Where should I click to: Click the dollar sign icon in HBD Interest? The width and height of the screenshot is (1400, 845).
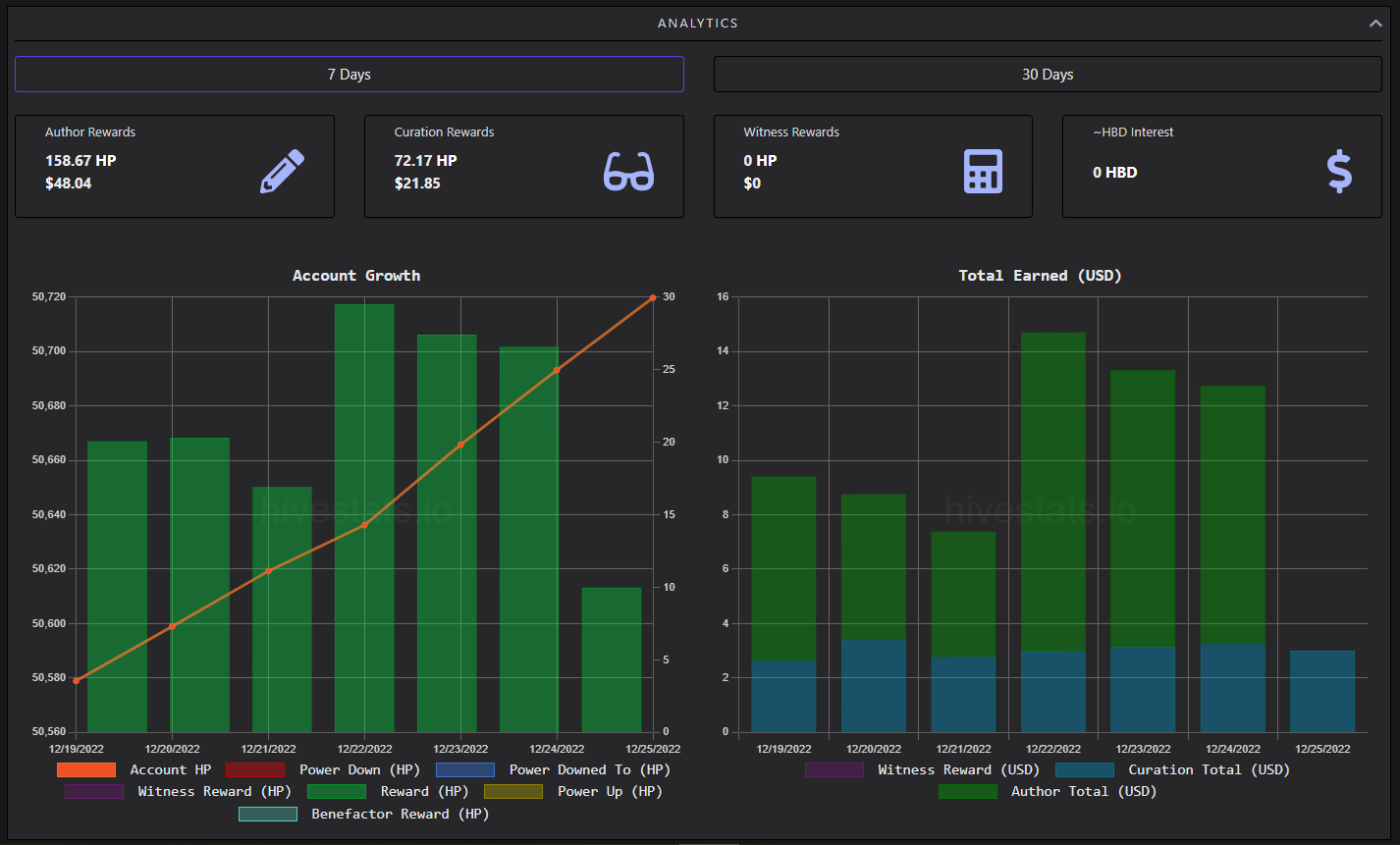point(1339,172)
